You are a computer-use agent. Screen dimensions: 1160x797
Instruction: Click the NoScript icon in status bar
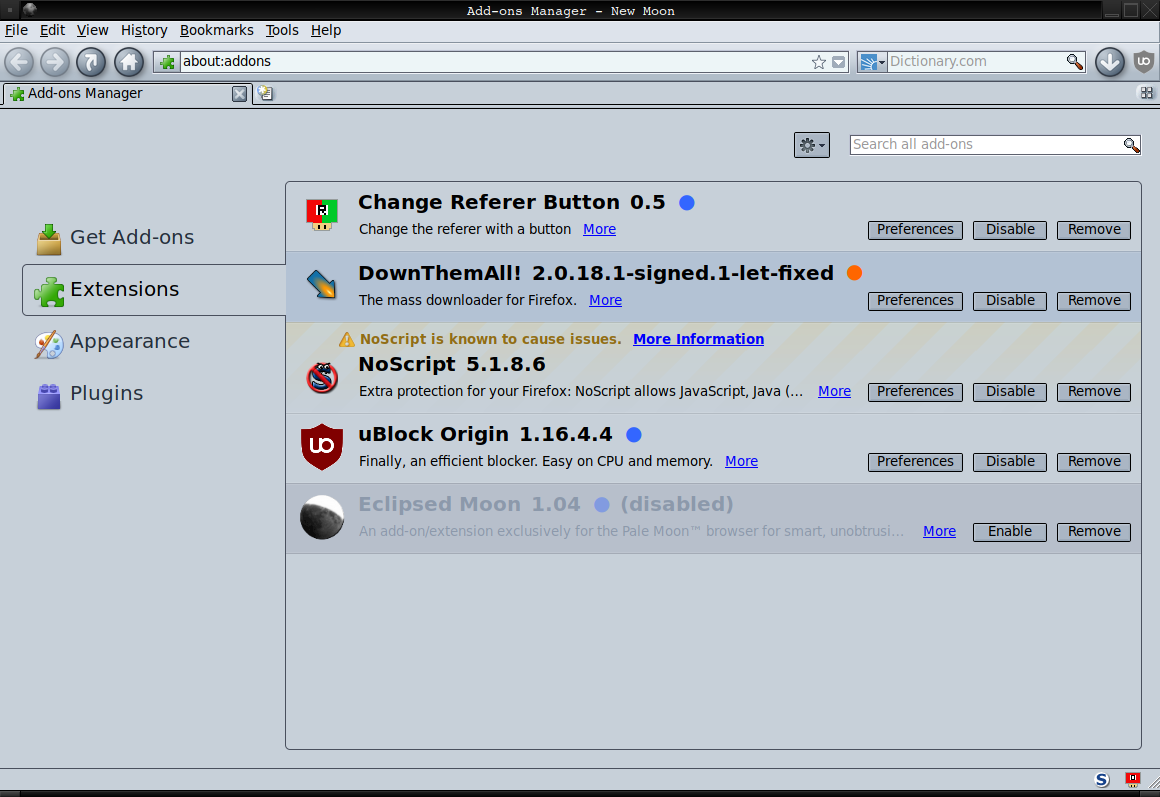point(1102,780)
